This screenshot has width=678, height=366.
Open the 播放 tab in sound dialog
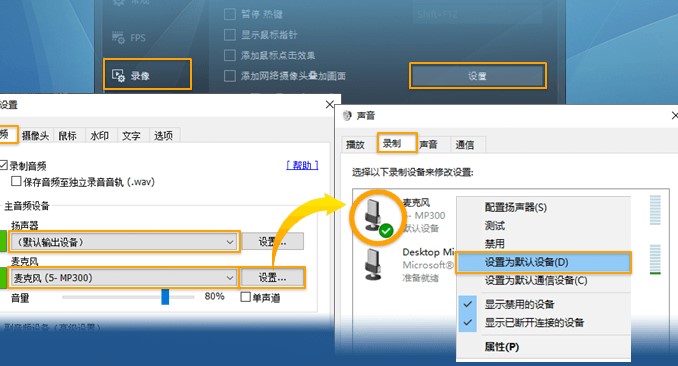356,144
